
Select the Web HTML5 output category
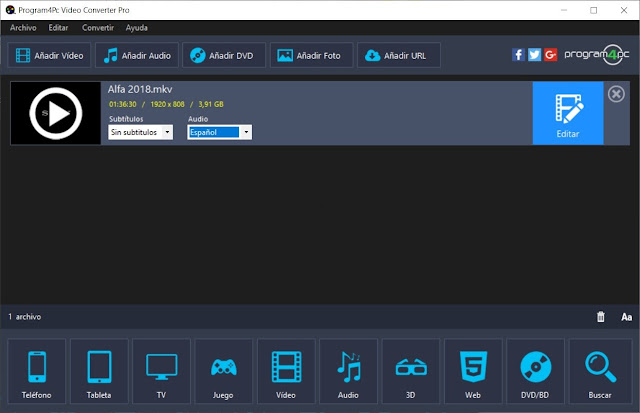473,371
